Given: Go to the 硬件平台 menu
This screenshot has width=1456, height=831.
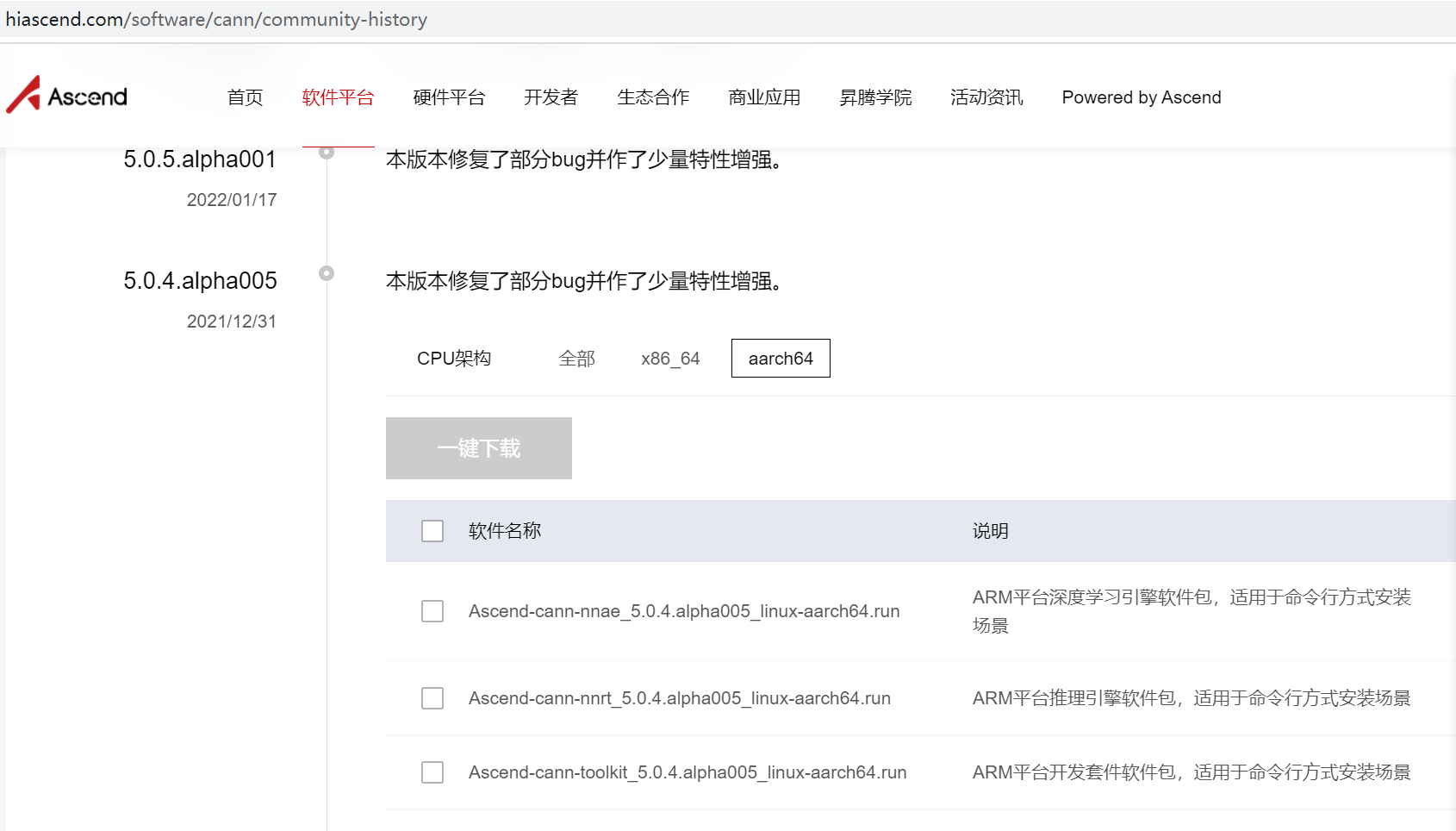Looking at the screenshot, I should click(449, 97).
